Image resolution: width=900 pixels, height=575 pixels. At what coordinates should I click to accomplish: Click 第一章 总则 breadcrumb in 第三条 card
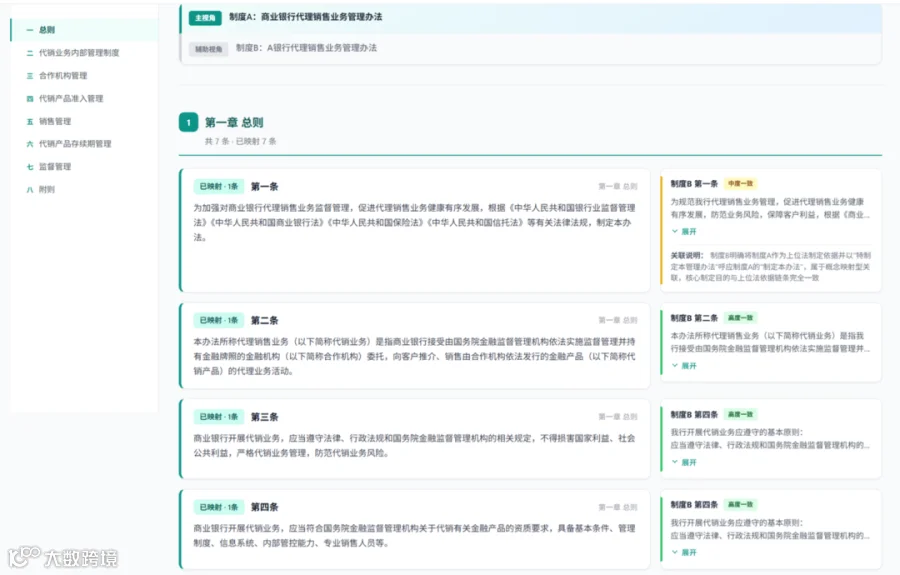coord(618,417)
